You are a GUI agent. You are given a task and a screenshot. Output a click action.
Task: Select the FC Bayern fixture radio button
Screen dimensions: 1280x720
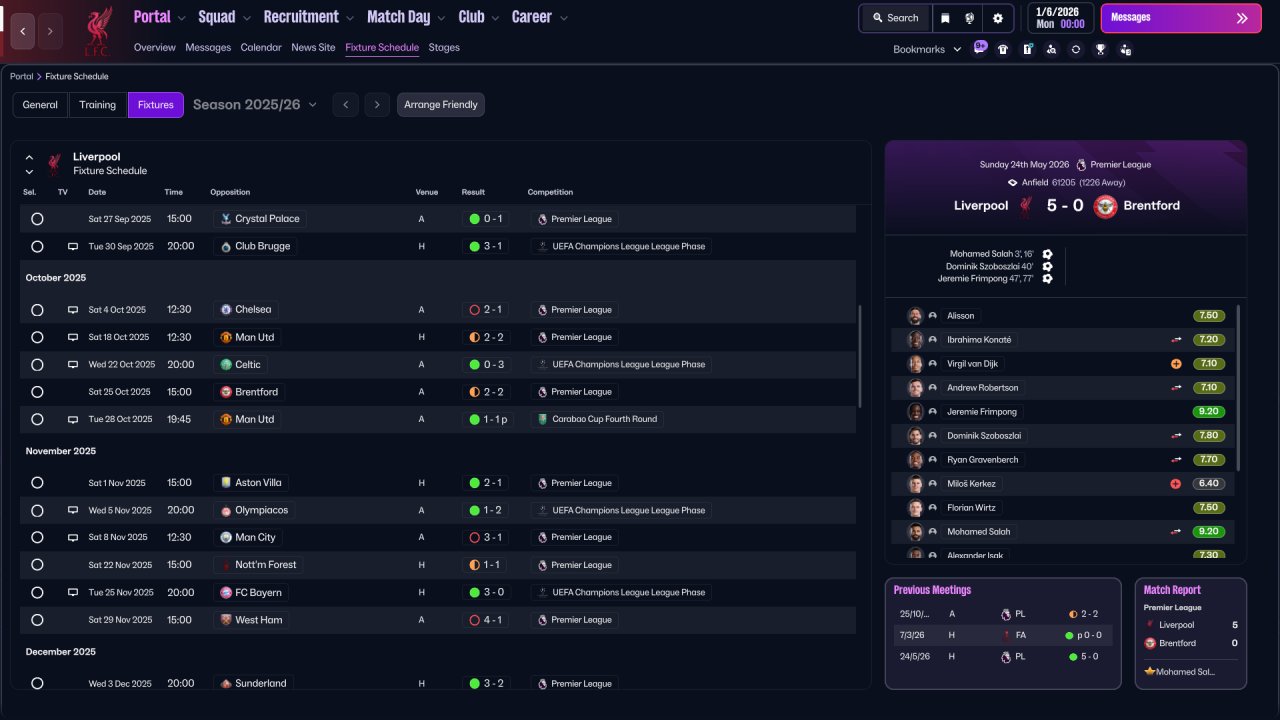click(37, 593)
